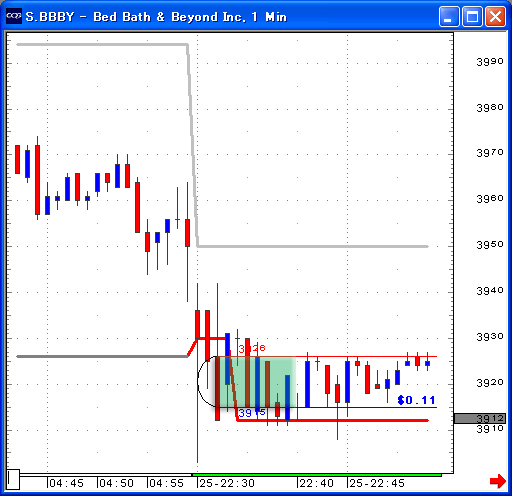This screenshot has width=512, height=496.
Task: Click the 3940 price axis label
Action: point(490,291)
